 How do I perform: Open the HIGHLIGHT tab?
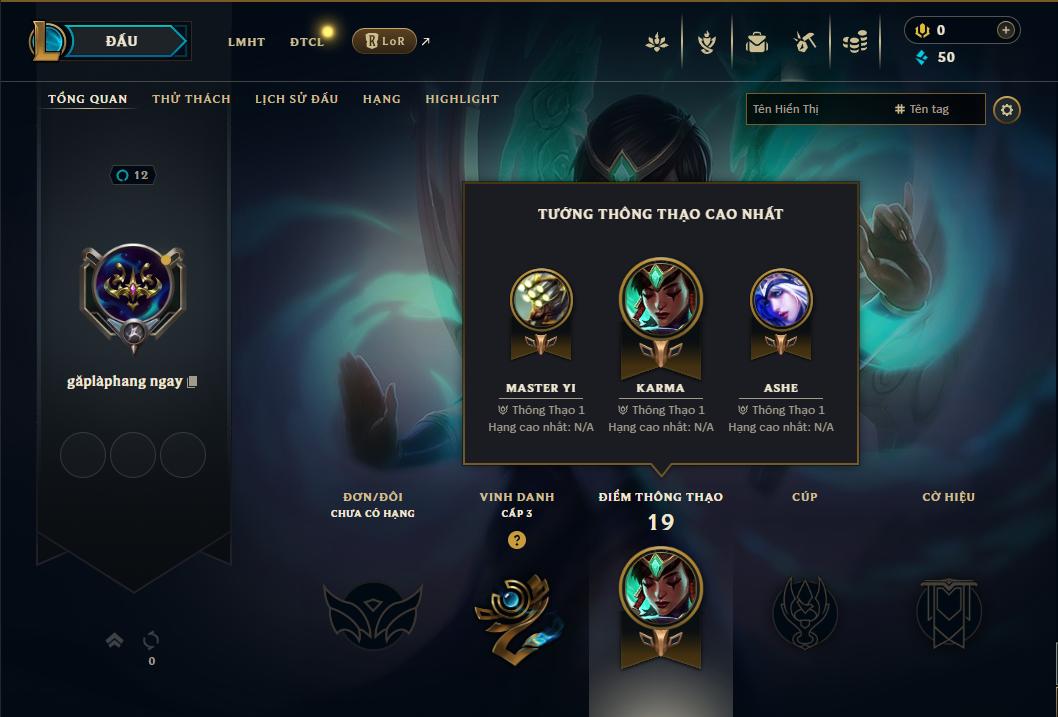tap(462, 99)
